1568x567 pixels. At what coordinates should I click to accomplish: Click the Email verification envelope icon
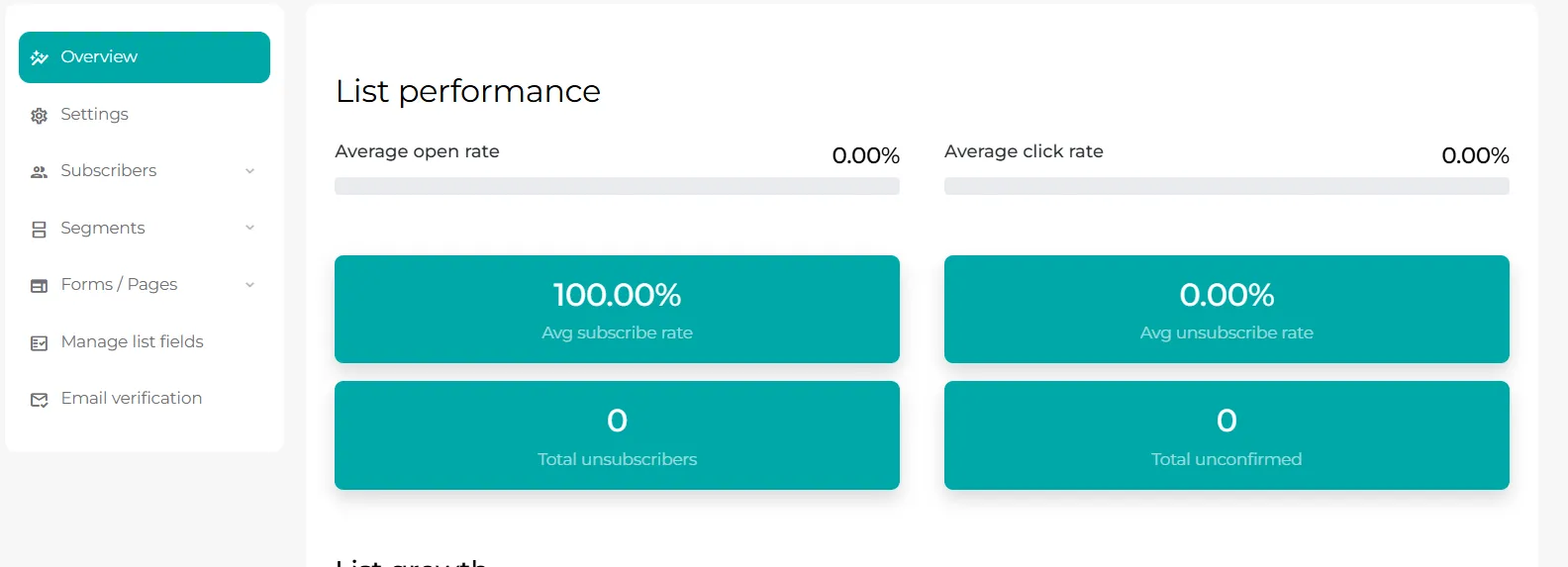pos(40,400)
